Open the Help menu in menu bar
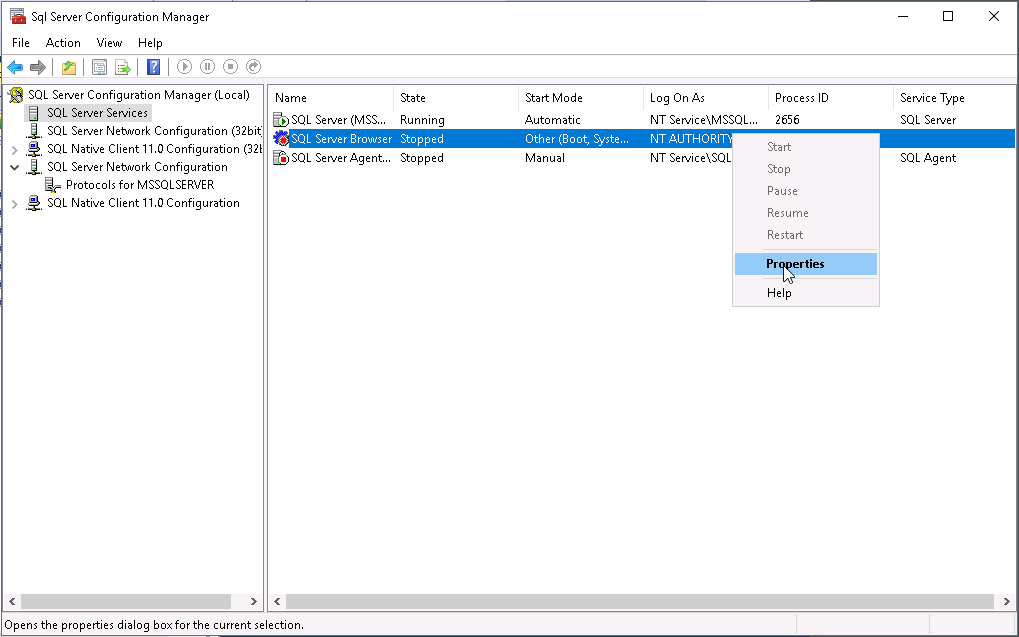 coord(150,43)
